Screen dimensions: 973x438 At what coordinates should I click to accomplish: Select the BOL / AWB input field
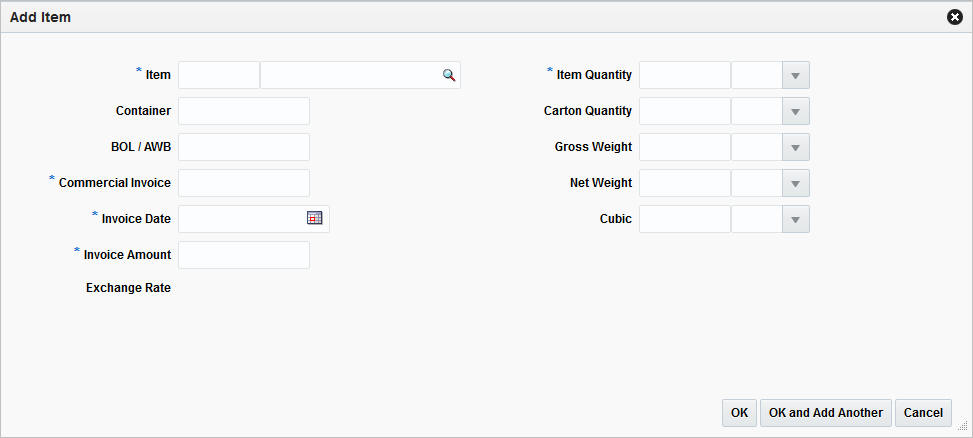point(244,147)
